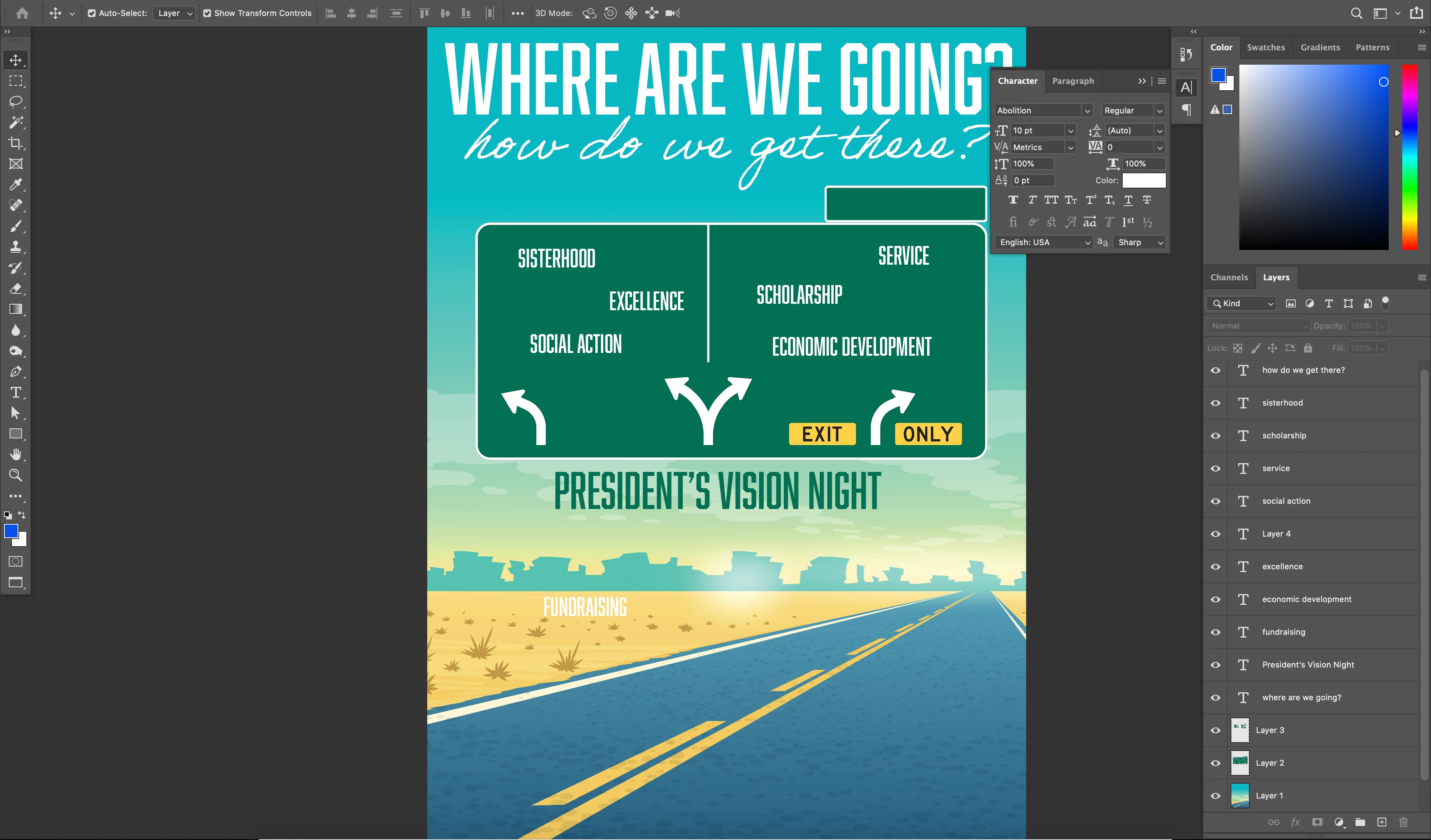This screenshot has height=840, width=1431.
Task: Select the President's Vision Night layer
Action: (1308, 664)
